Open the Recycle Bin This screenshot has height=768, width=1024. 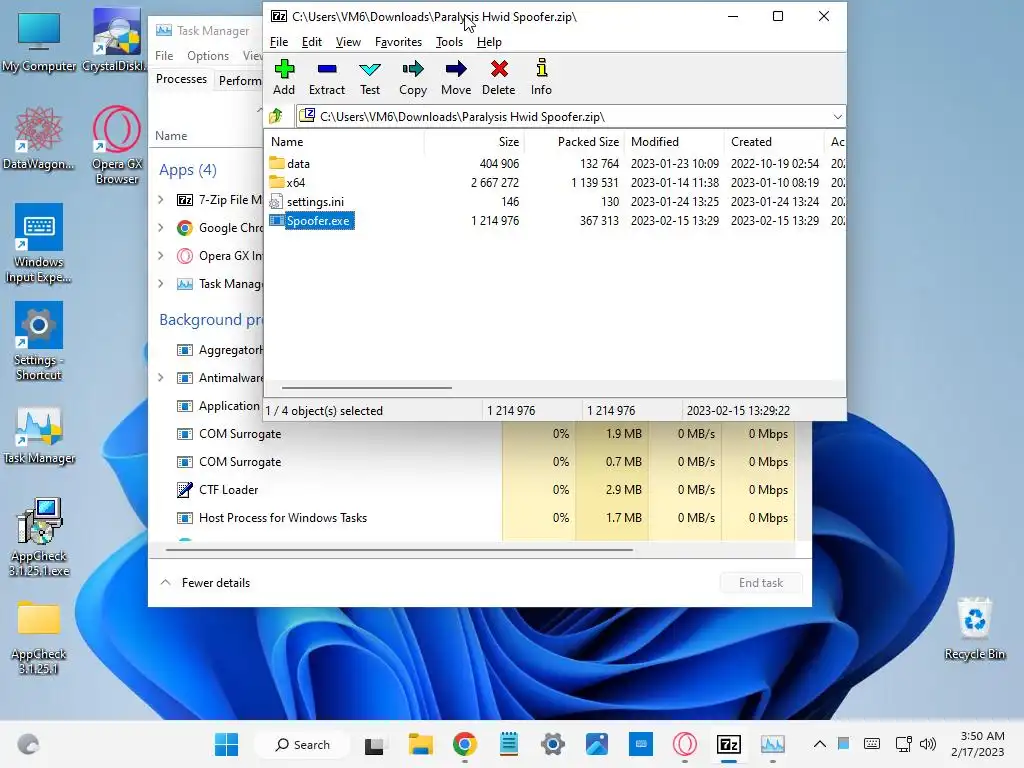tap(974, 629)
